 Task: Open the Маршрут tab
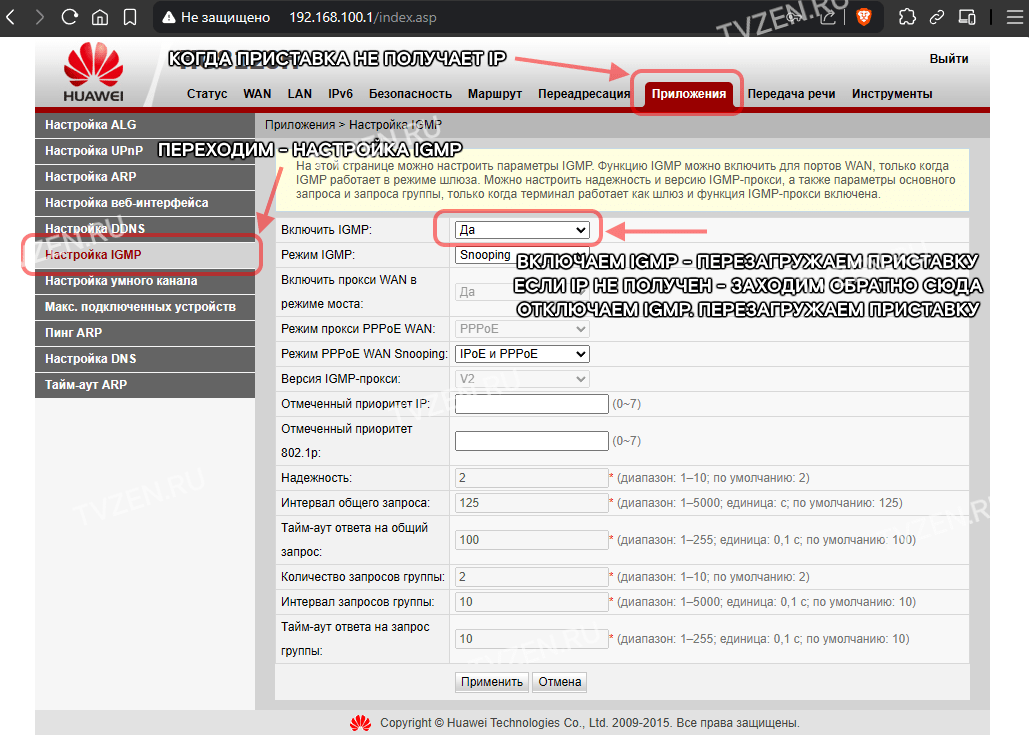495,94
